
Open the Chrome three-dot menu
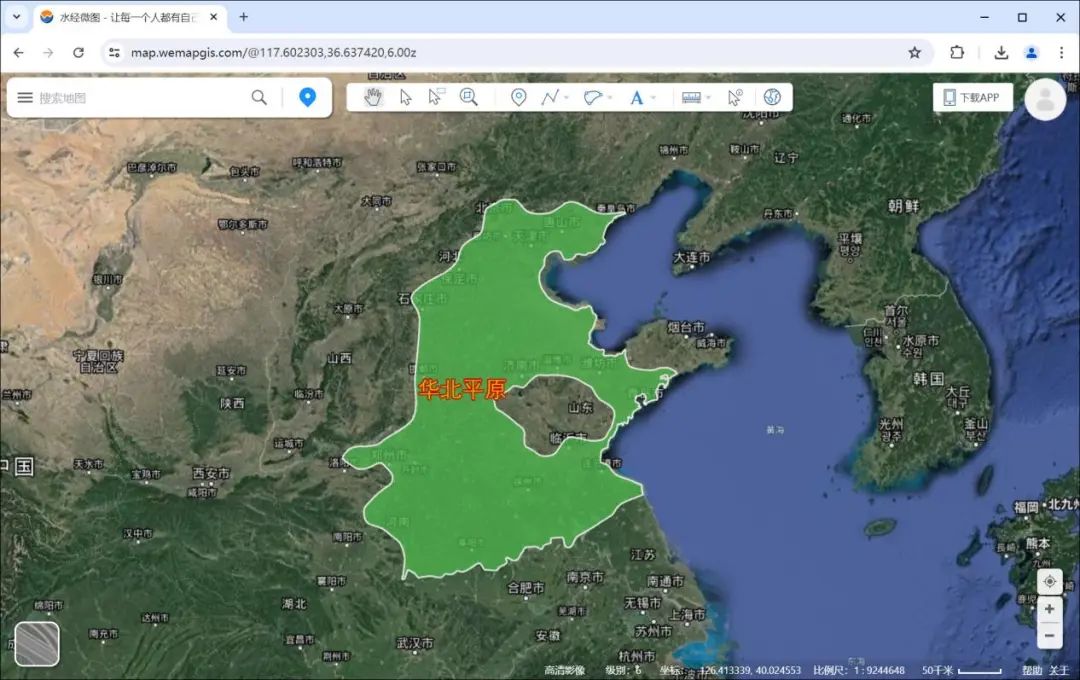tap(1061, 52)
